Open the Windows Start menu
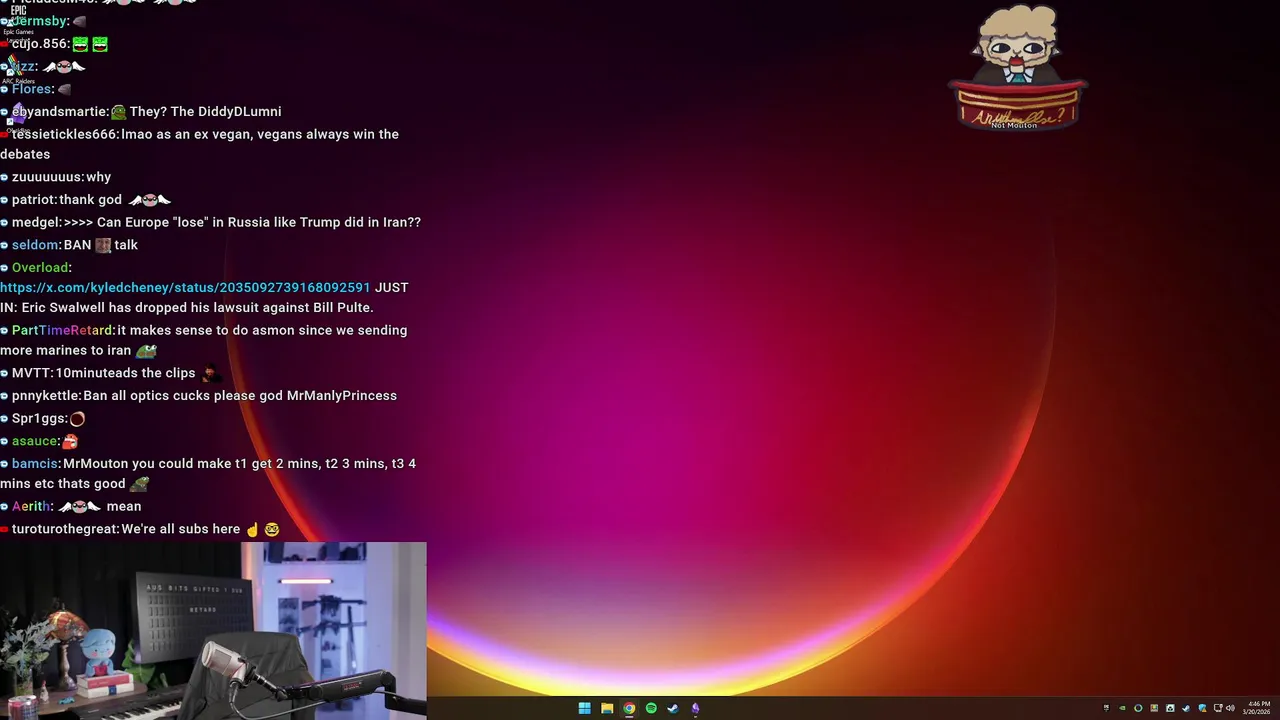 pyautogui.click(x=584, y=708)
